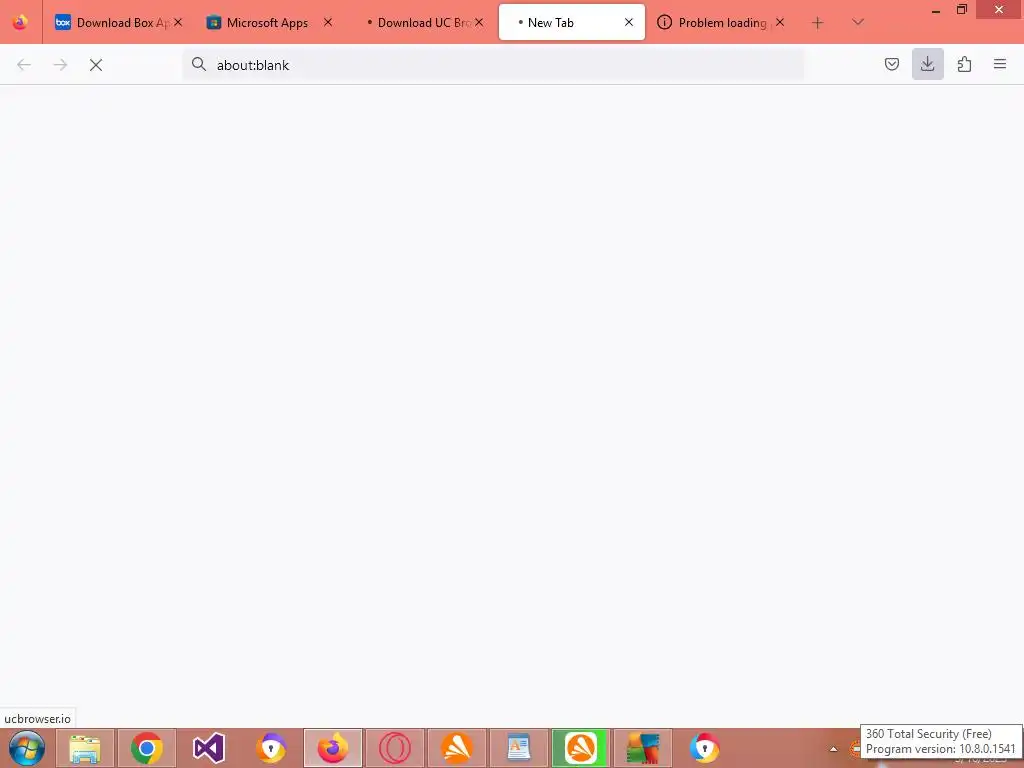Close the Download Box Apps tab

coord(178,22)
